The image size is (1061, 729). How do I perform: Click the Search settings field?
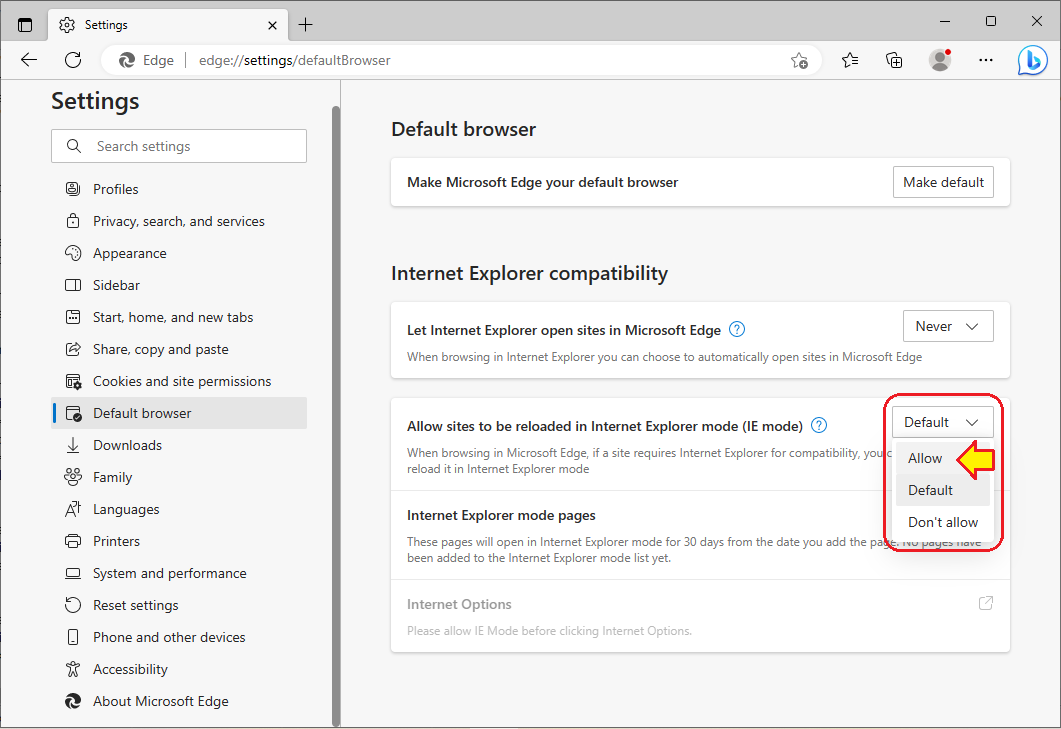[x=179, y=146]
